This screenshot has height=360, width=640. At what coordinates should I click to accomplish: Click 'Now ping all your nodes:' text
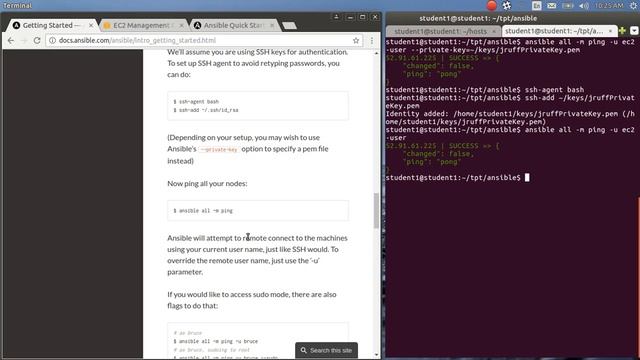207,183
